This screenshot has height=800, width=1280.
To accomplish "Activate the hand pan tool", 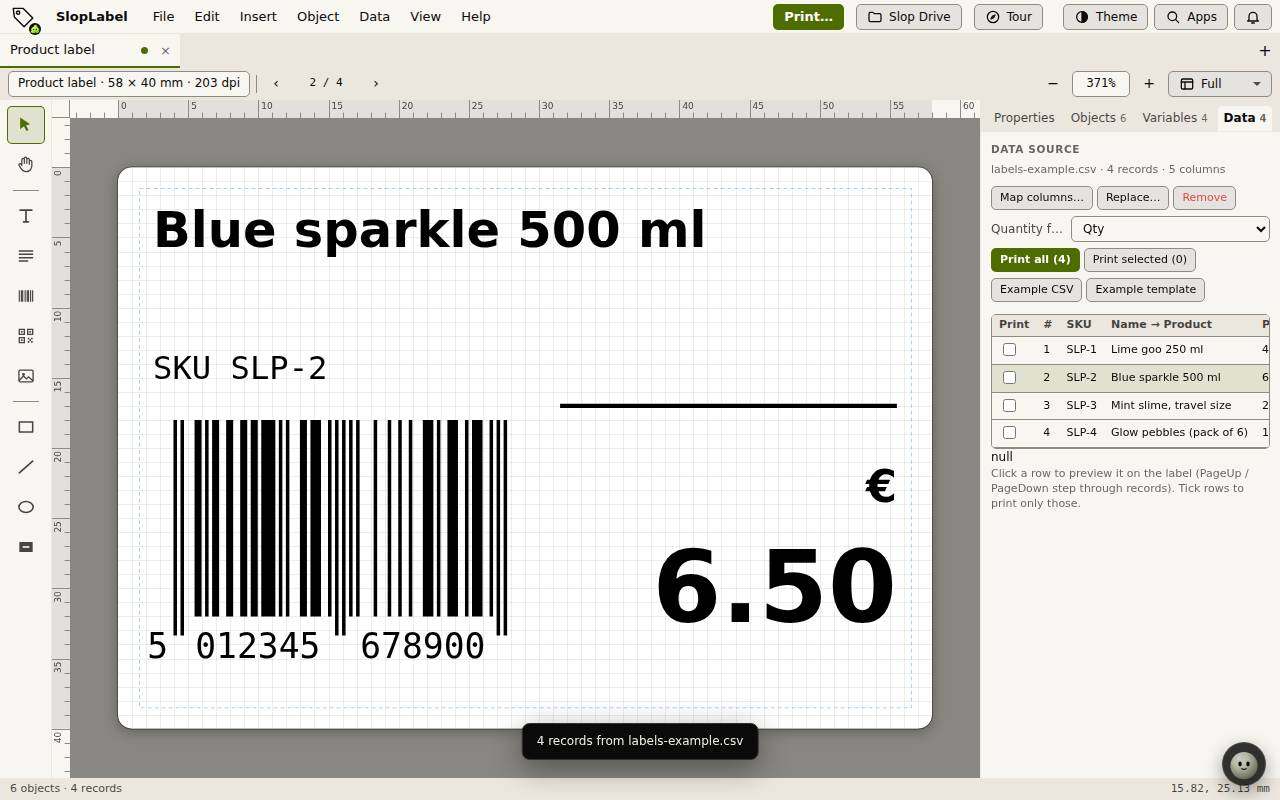I will click(x=26, y=164).
